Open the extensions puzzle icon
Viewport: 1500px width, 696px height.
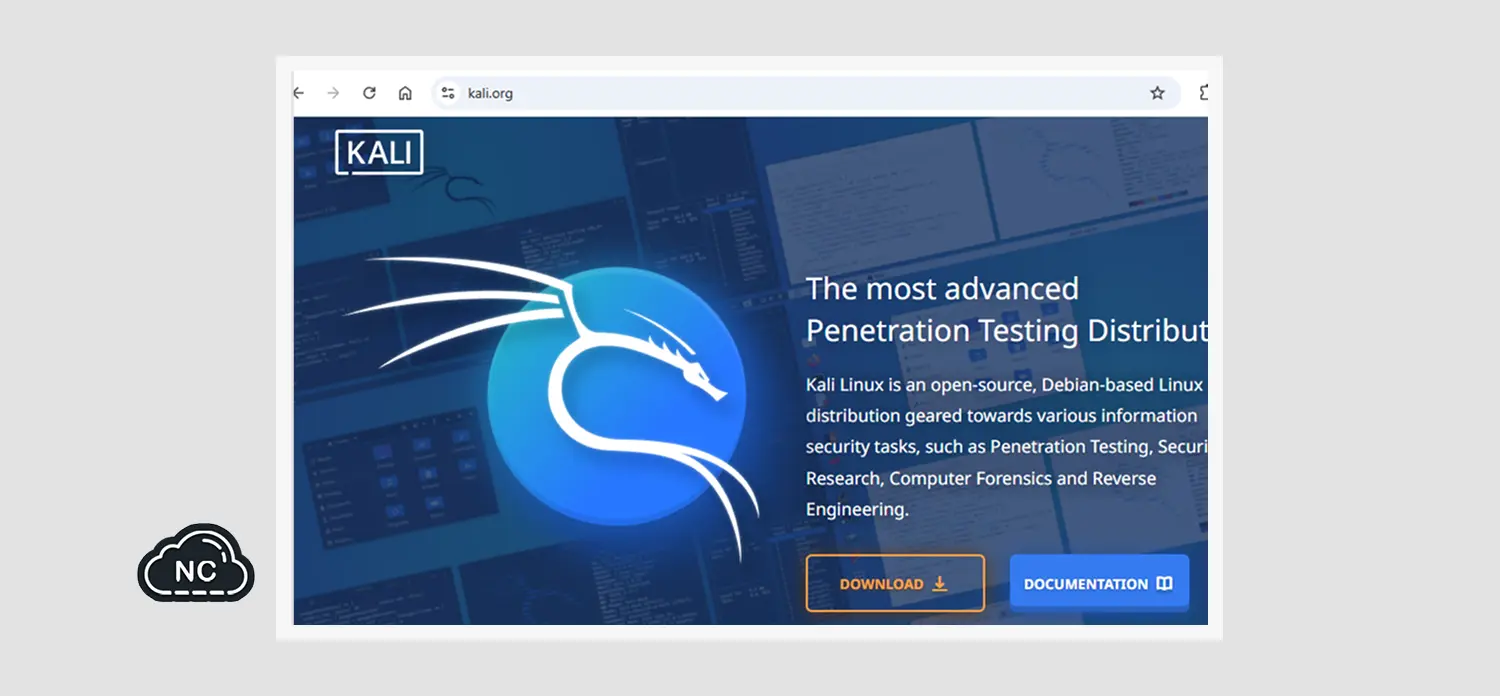1203,93
